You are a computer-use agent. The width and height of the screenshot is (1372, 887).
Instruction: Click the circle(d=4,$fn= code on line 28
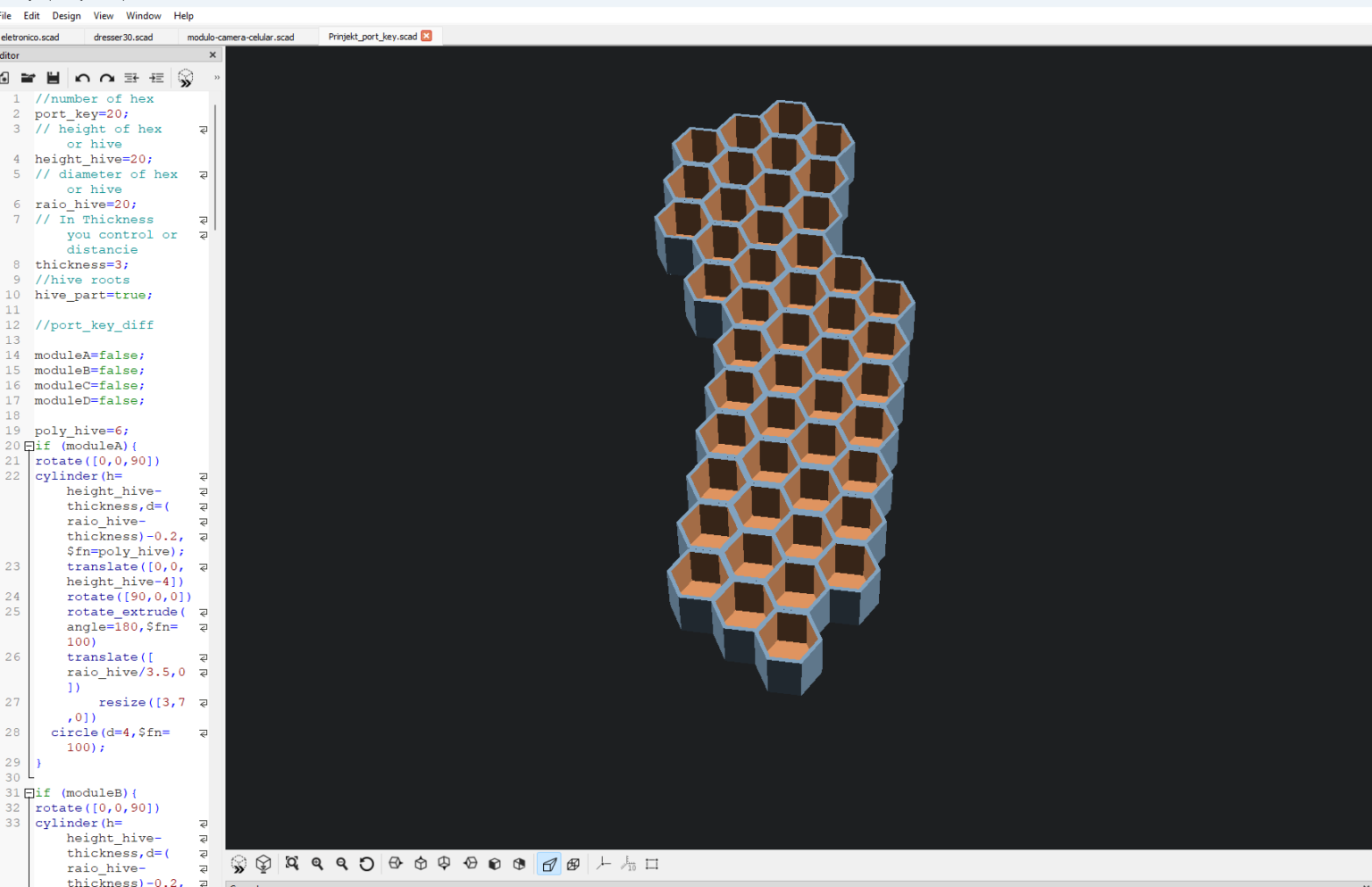point(110,732)
